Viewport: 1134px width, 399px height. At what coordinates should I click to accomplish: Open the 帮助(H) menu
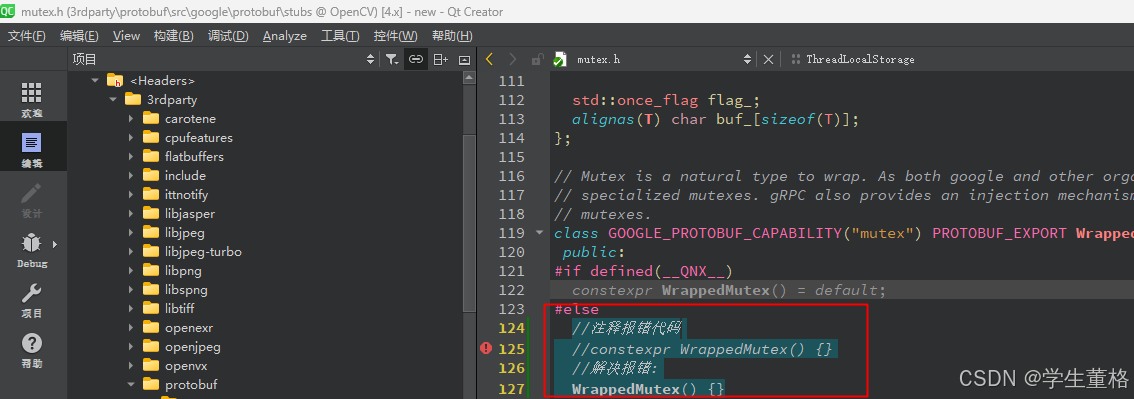tap(452, 35)
